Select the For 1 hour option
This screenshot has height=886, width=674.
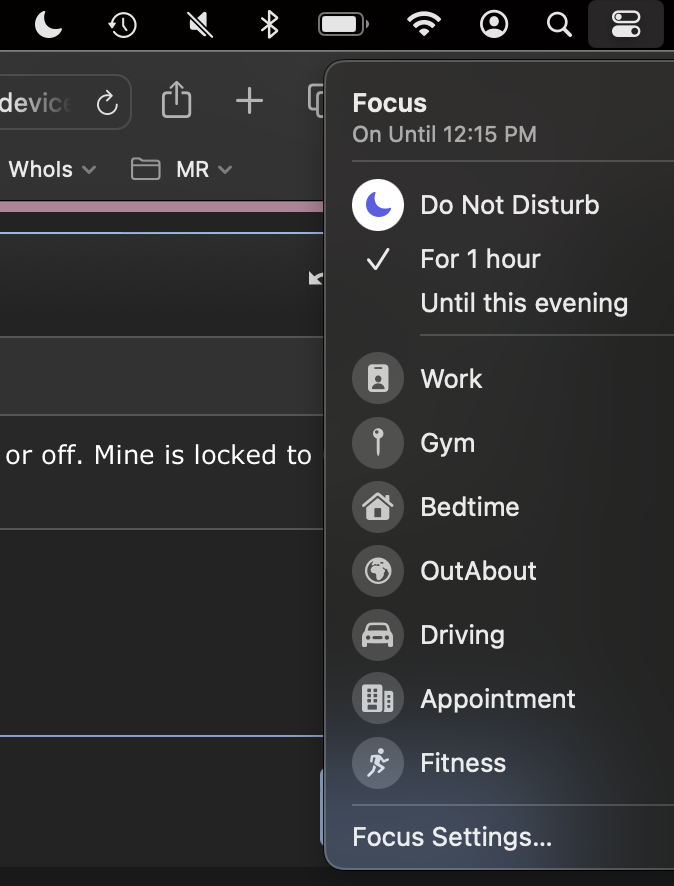coord(480,259)
